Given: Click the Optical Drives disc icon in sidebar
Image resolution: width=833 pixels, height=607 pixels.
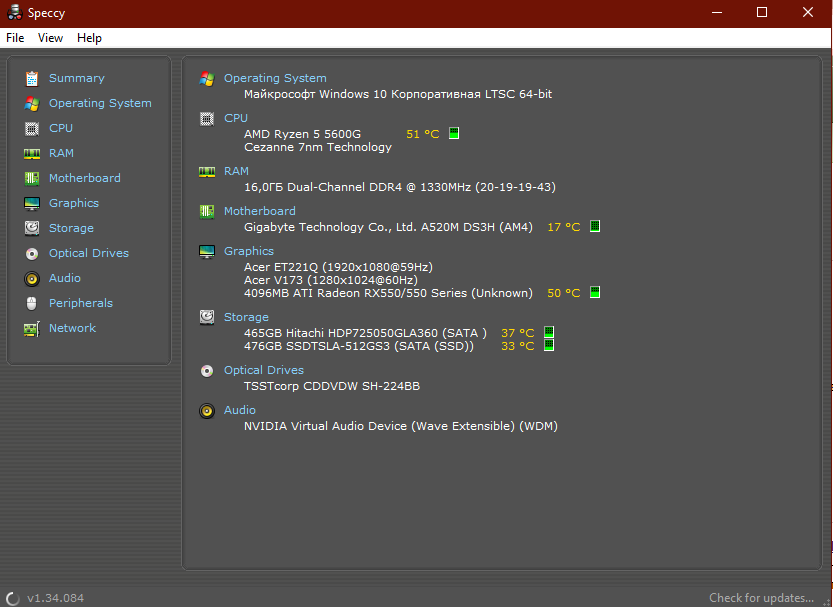Looking at the screenshot, I should (32, 254).
